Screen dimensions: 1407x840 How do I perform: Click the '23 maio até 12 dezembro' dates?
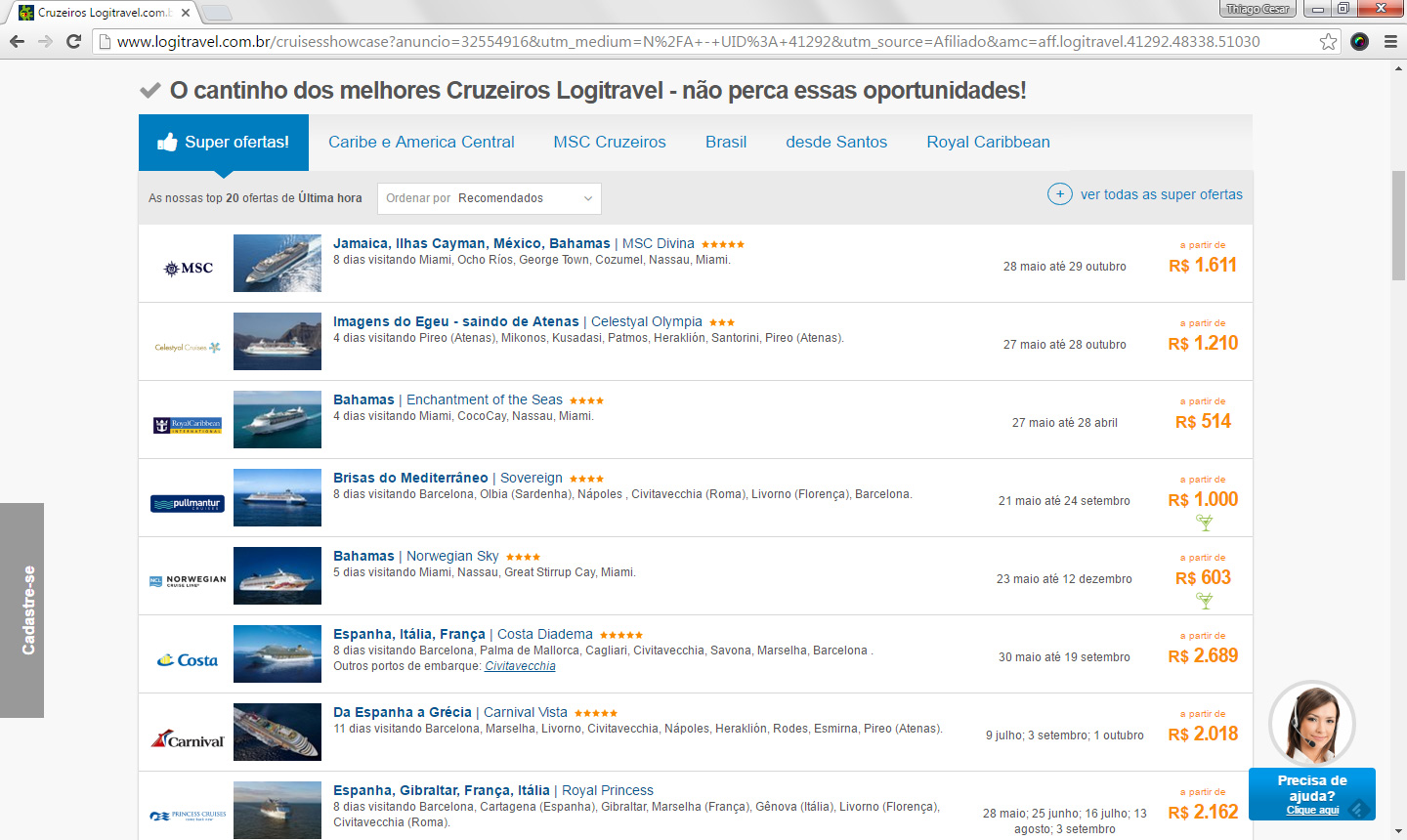1064,578
